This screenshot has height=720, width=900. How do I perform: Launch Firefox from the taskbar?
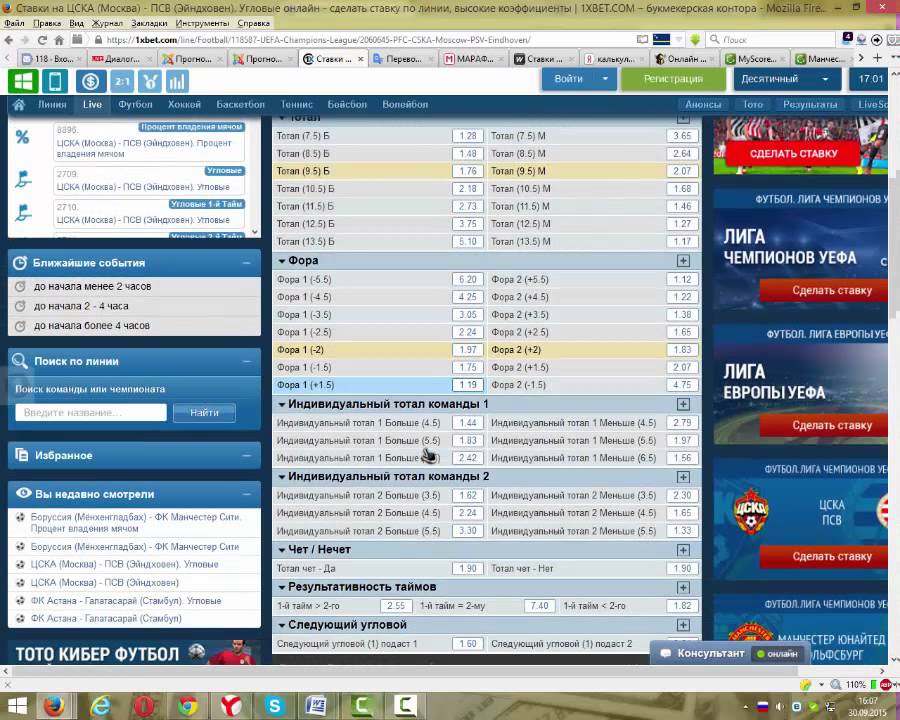click(55, 706)
